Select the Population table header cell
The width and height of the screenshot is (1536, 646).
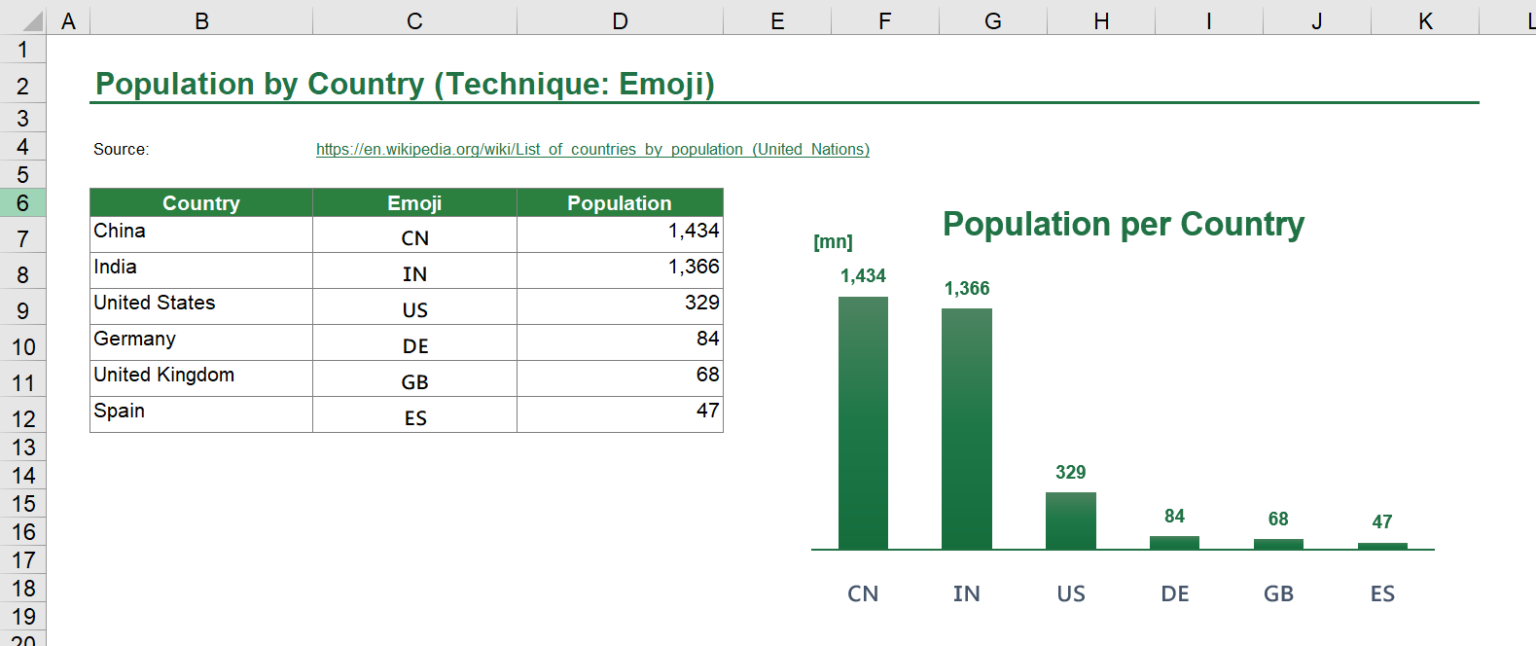(619, 203)
